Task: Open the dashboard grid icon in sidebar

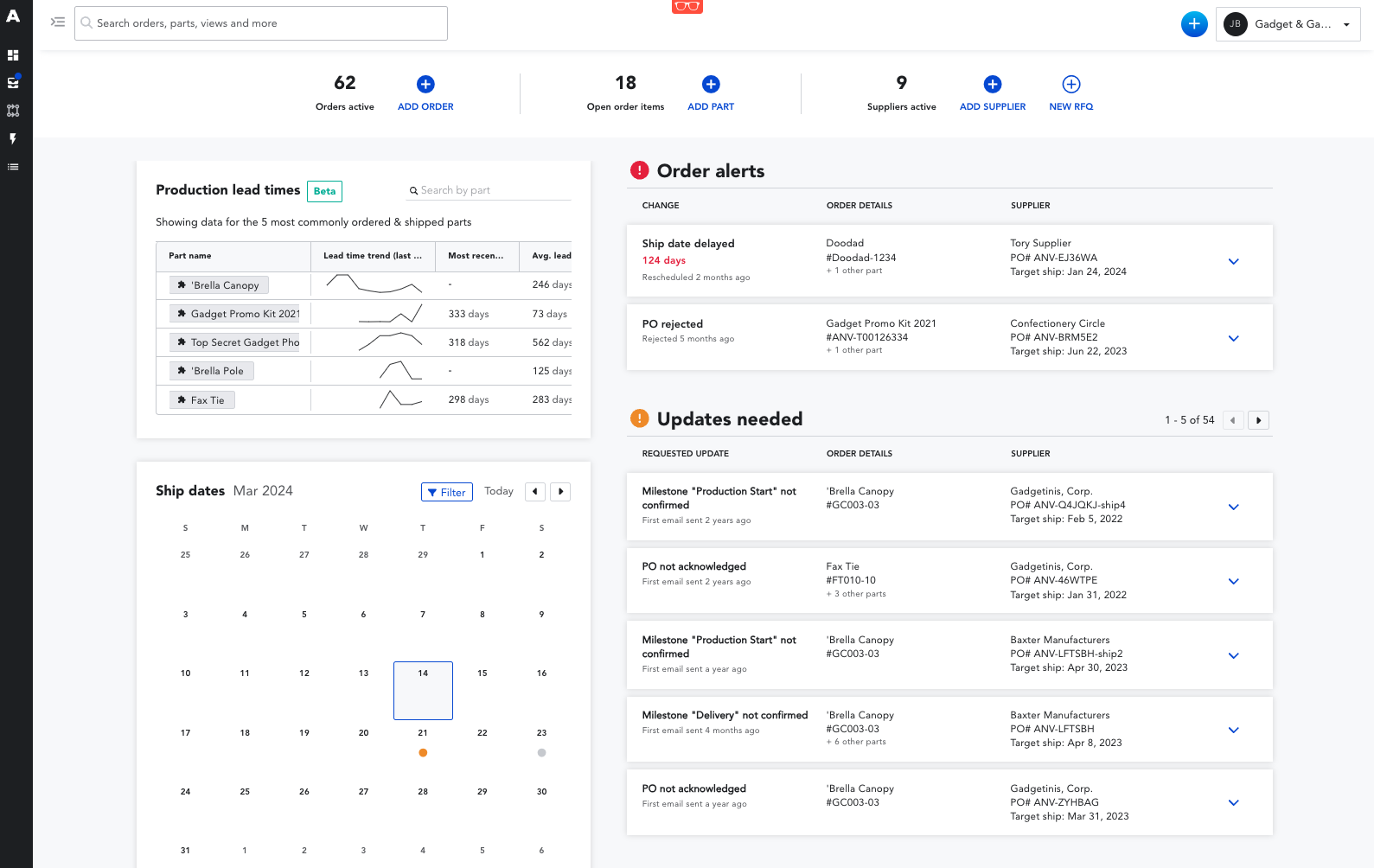Action: point(13,55)
